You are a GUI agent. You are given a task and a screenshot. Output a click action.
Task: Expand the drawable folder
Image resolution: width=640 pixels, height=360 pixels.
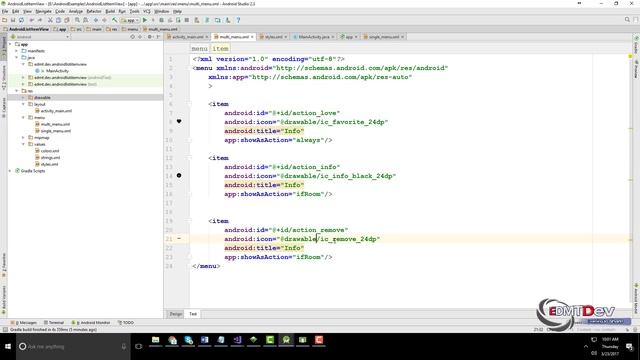click(x=23, y=98)
